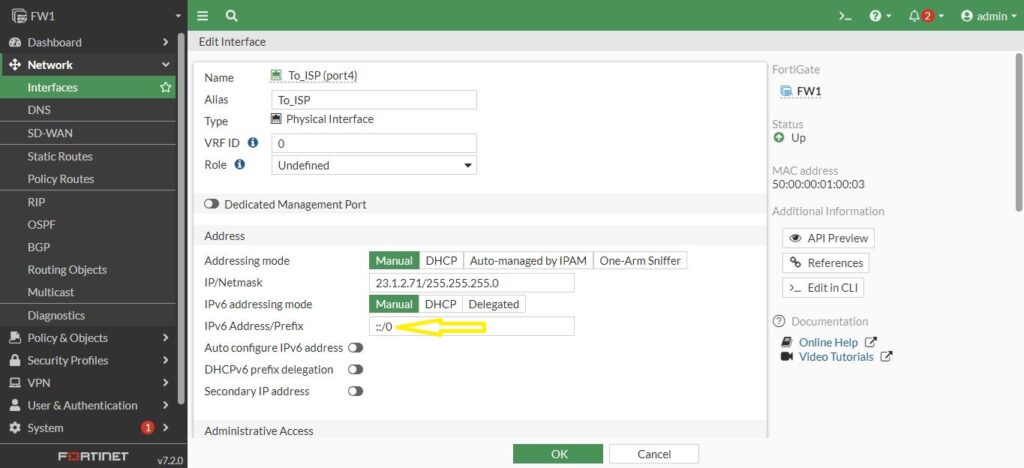Screen dimensions: 1024x468
Task: Open the help question mark menu
Action: point(880,16)
